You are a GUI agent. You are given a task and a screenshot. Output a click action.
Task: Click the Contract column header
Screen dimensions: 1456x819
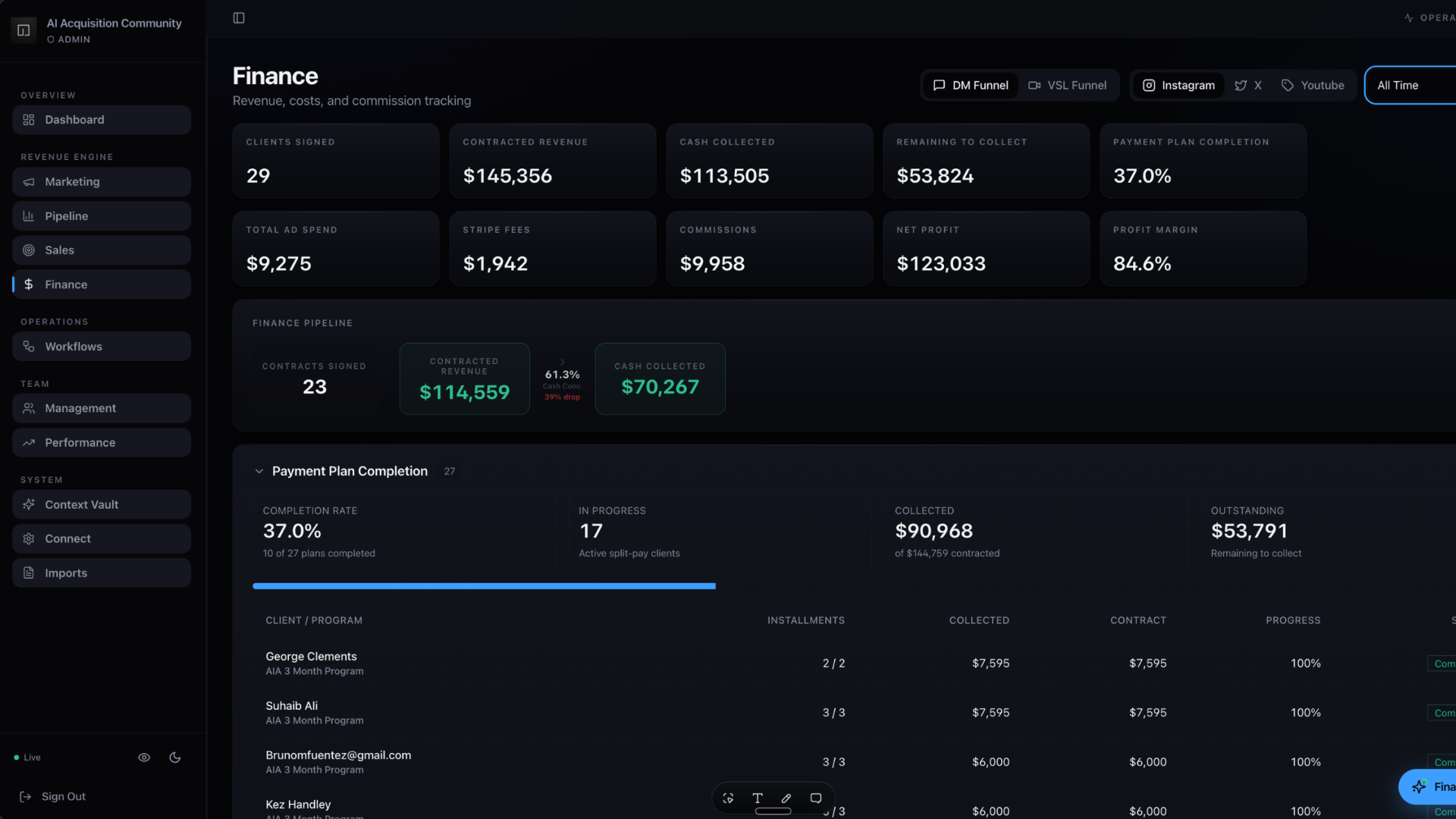(x=1138, y=620)
